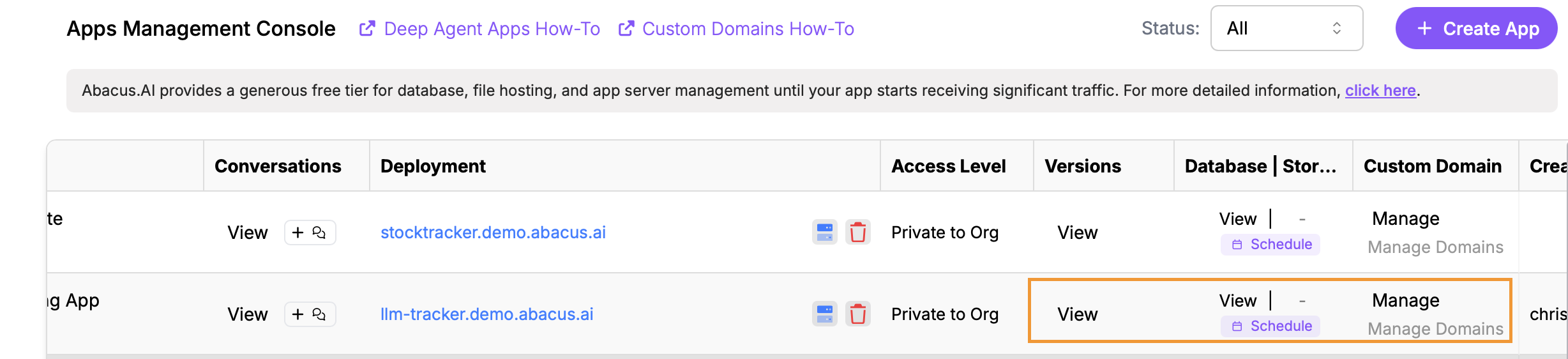Follow the 'click here' pricing link

pos(1380,91)
